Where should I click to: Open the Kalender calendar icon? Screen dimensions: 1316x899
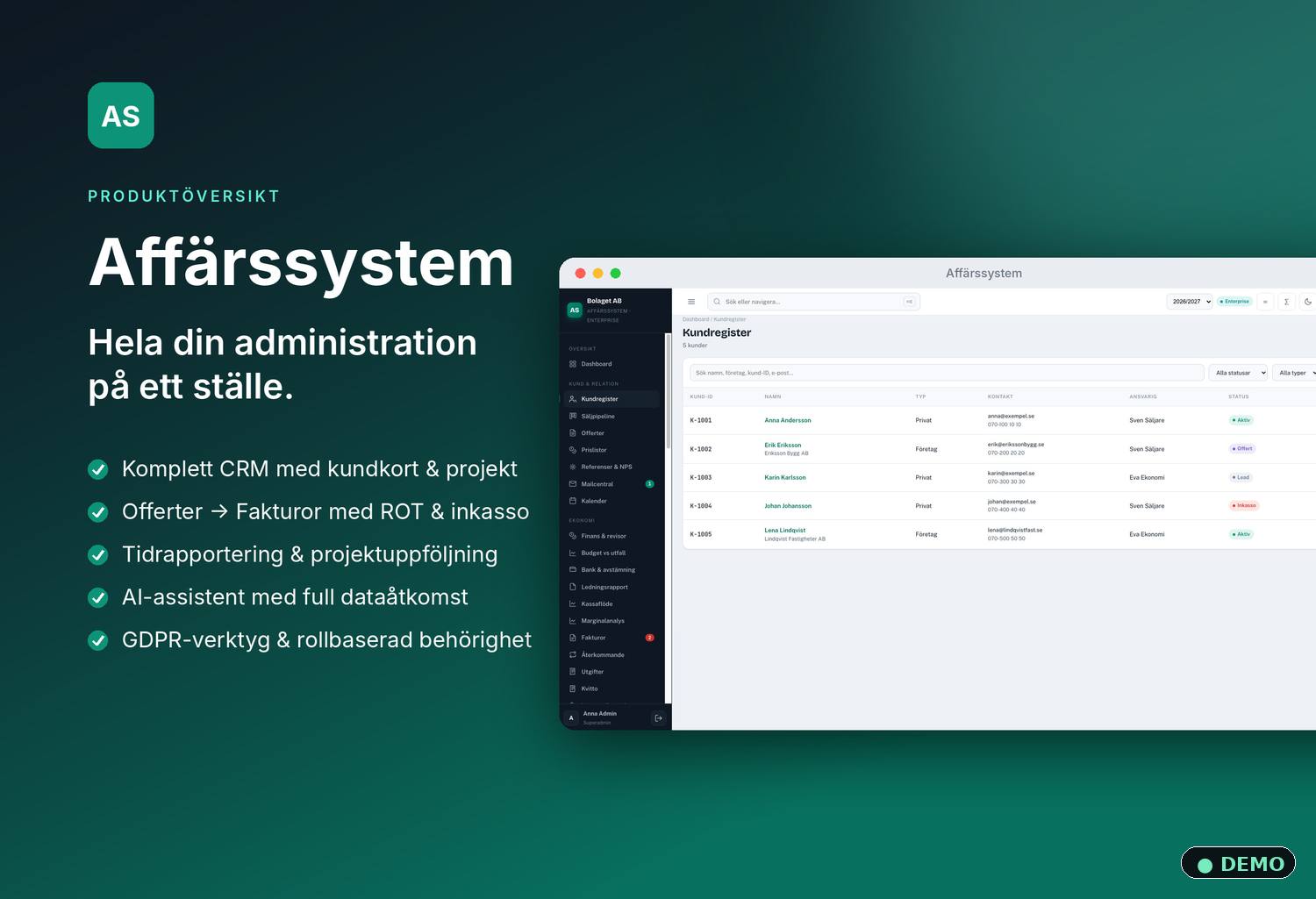click(573, 501)
